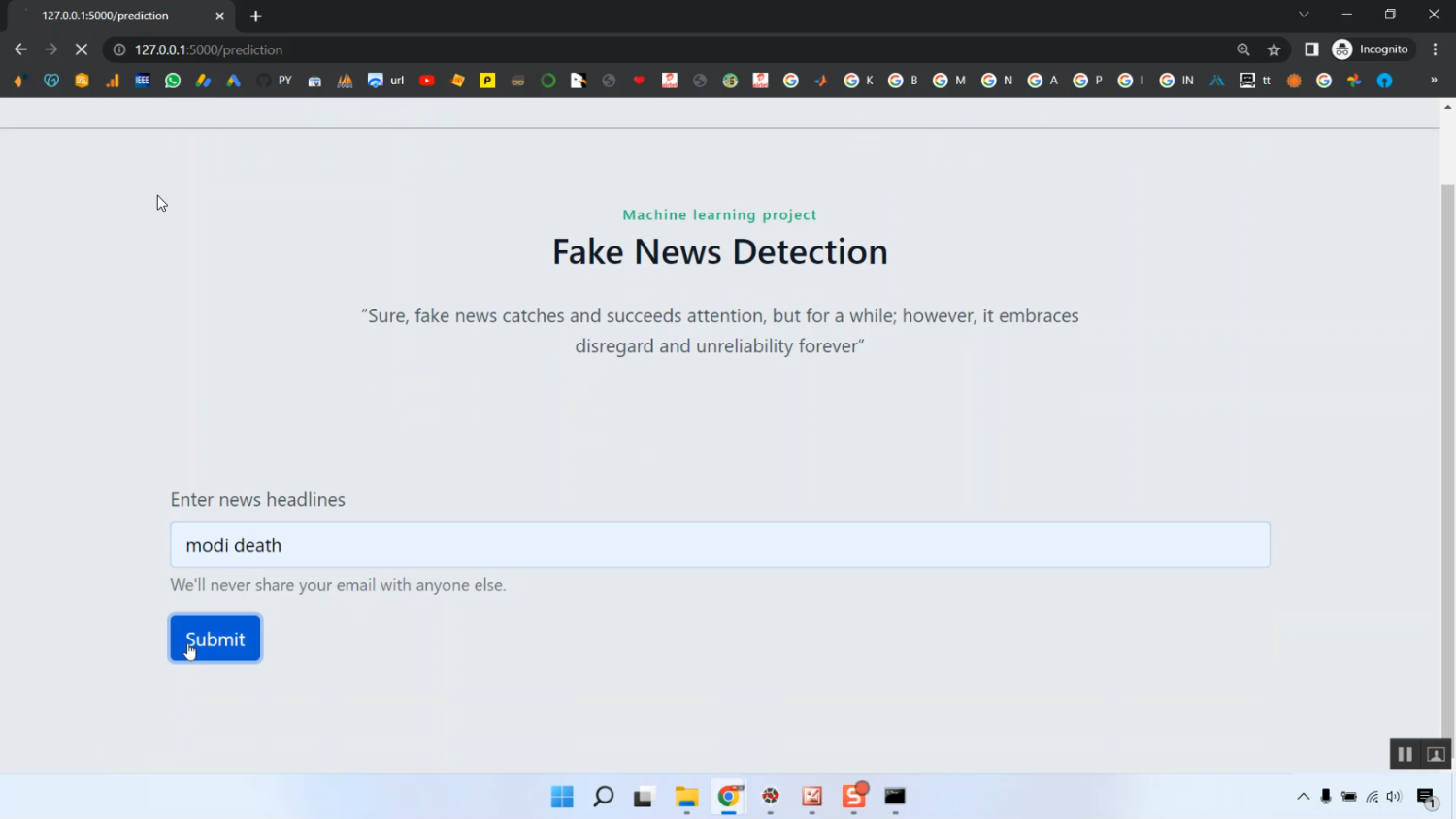This screenshot has height=819, width=1456.
Task: Open the zoom magnifier in the address bar
Action: click(1243, 49)
